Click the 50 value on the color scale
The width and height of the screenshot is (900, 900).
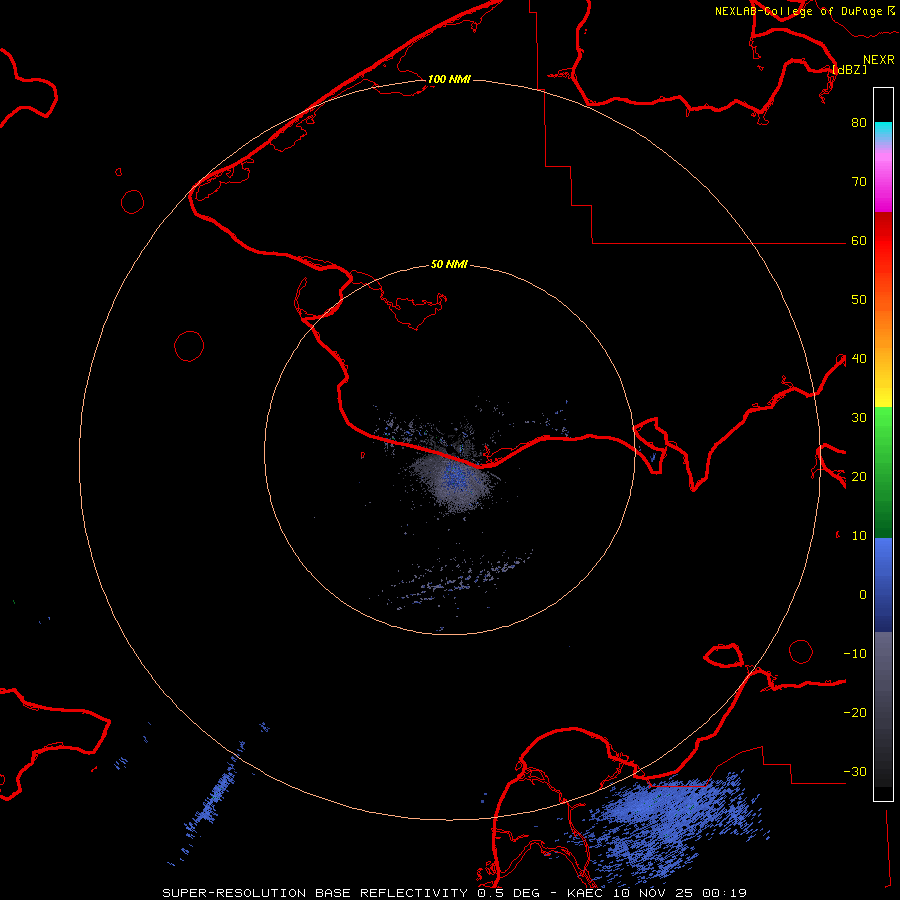click(x=859, y=300)
